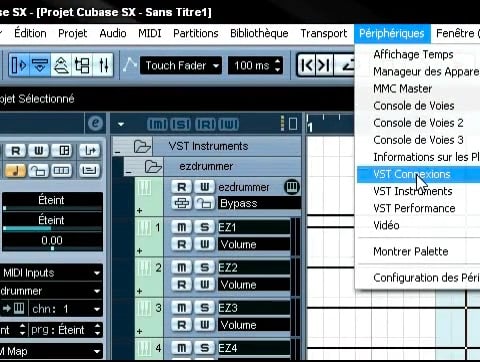Open the drummer output dropdown

pos(51,291)
